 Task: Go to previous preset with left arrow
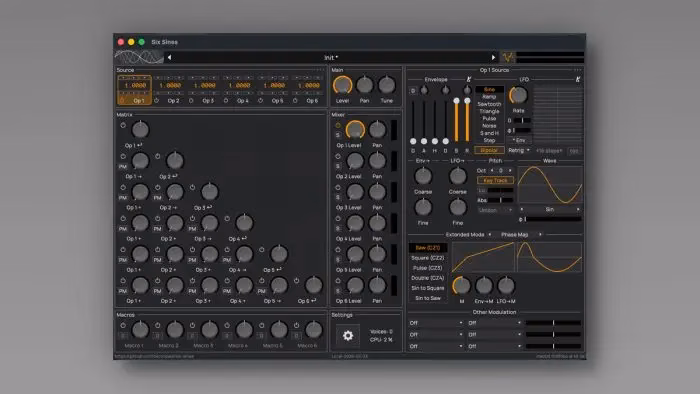coord(170,57)
